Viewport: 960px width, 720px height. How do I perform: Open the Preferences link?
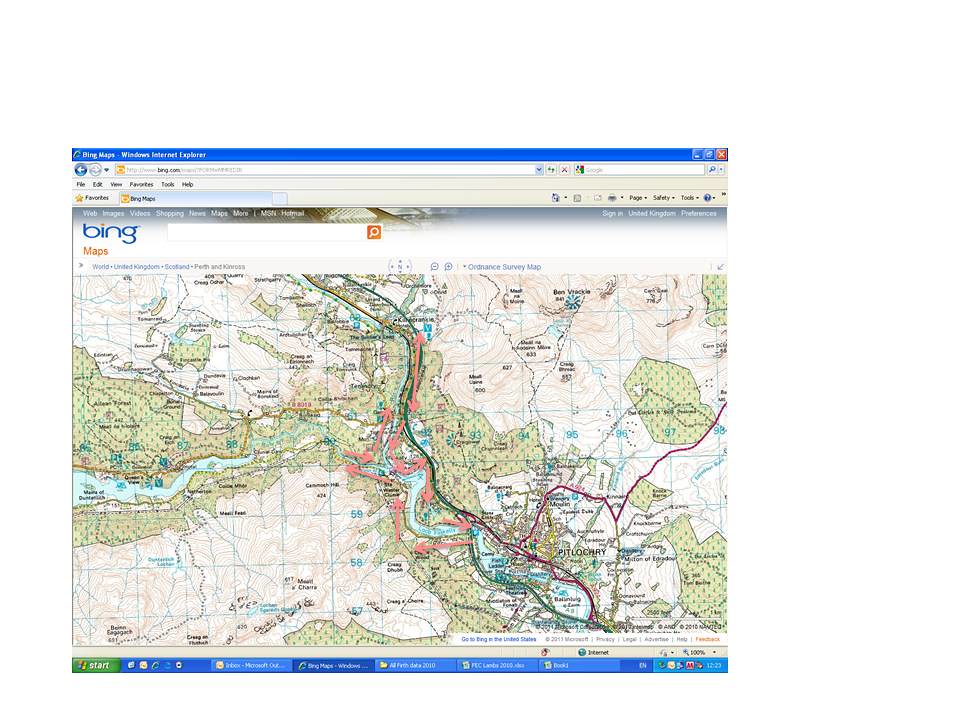(699, 214)
